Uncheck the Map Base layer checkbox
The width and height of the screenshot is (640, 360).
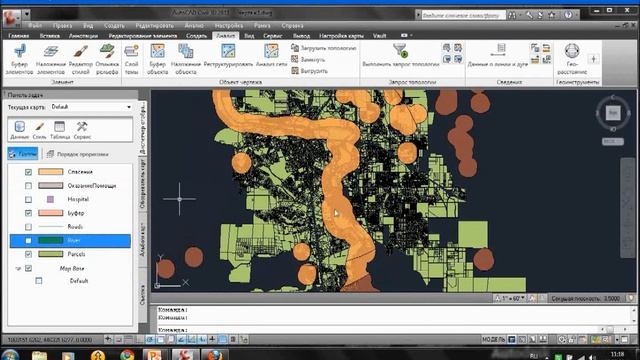coord(28,268)
